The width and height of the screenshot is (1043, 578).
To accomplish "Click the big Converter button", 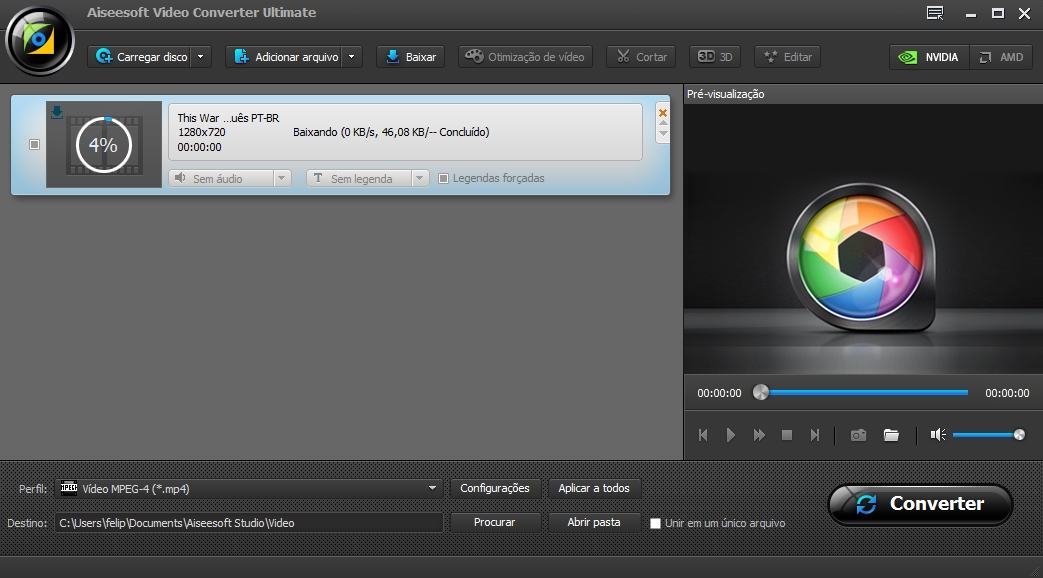I will tap(921, 504).
